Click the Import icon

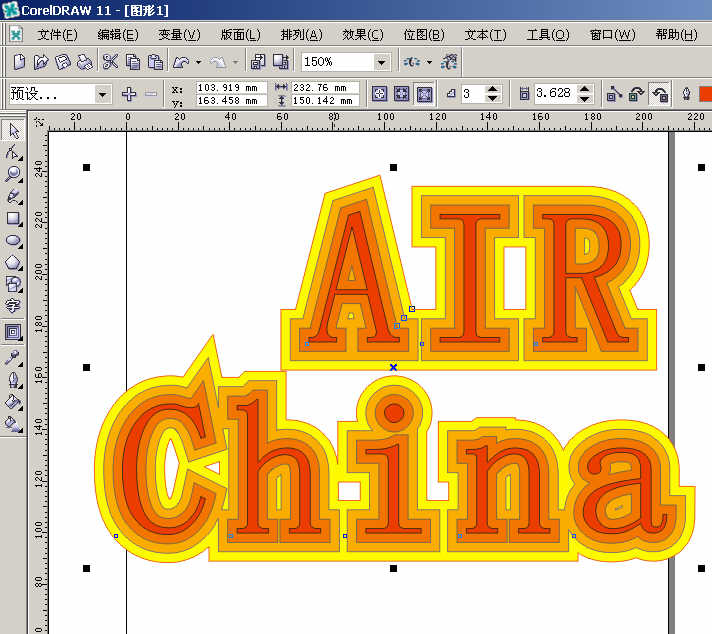(258, 62)
